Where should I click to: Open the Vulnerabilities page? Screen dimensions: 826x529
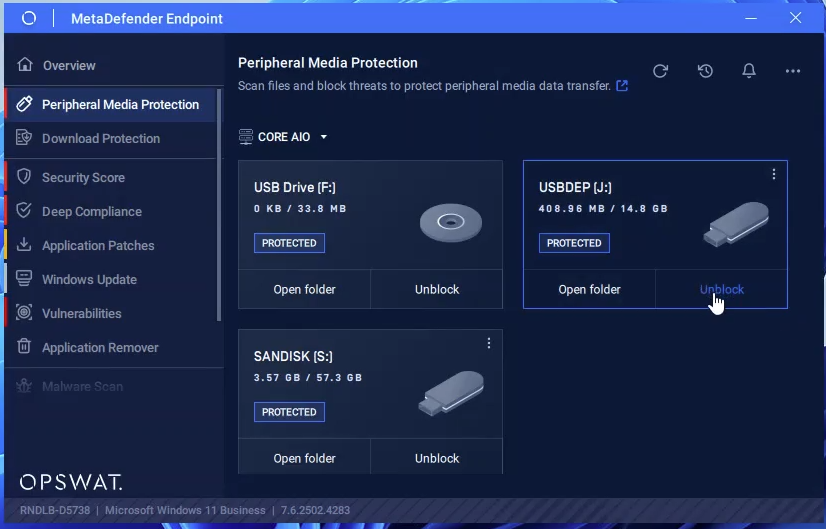tap(111, 314)
